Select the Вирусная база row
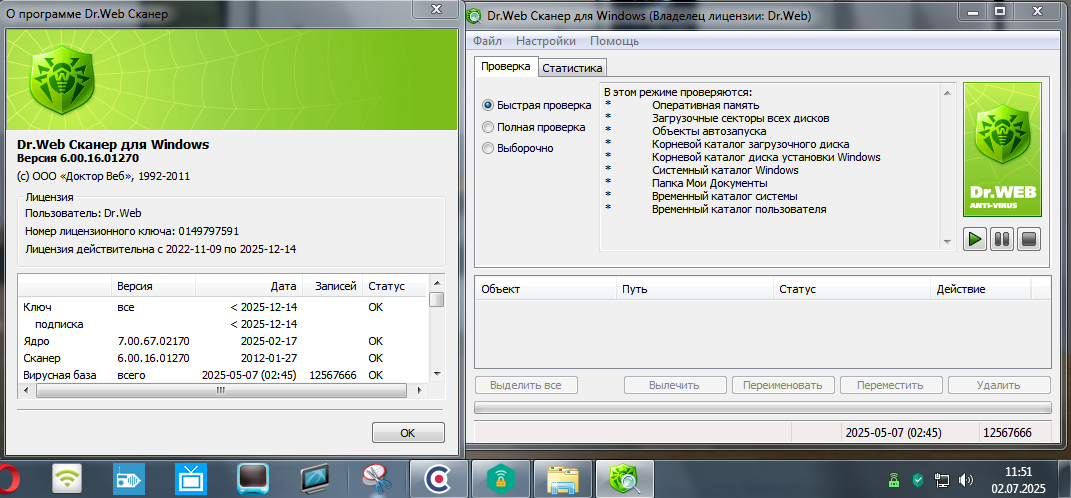This screenshot has height=498, width=1071. (x=223, y=375)
